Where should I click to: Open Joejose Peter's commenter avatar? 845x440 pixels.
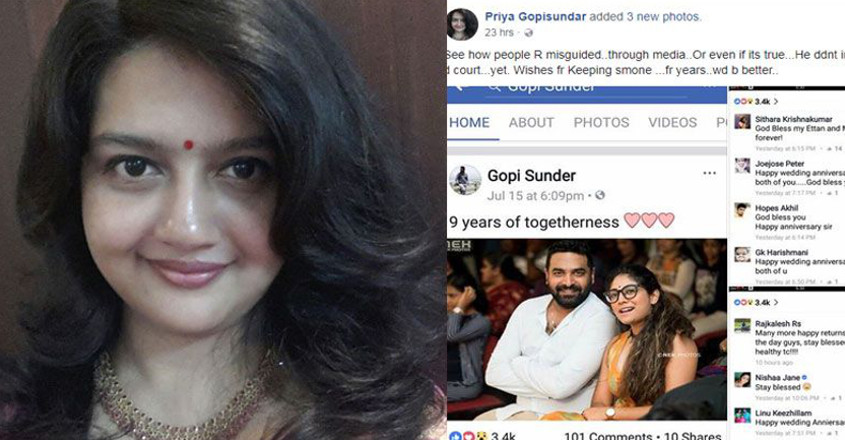tap(742, 165)
